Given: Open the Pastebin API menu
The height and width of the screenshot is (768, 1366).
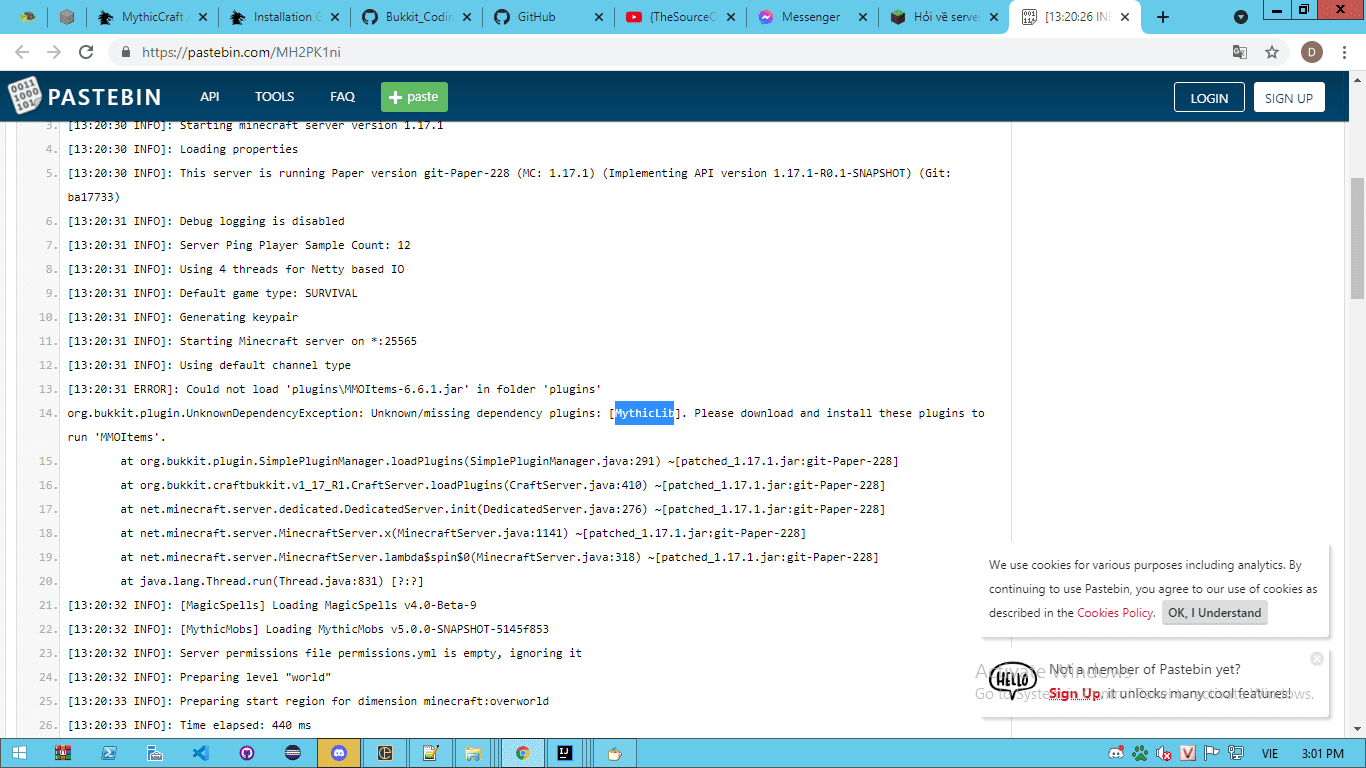Looking at the screenshot, I should point(210,97).
